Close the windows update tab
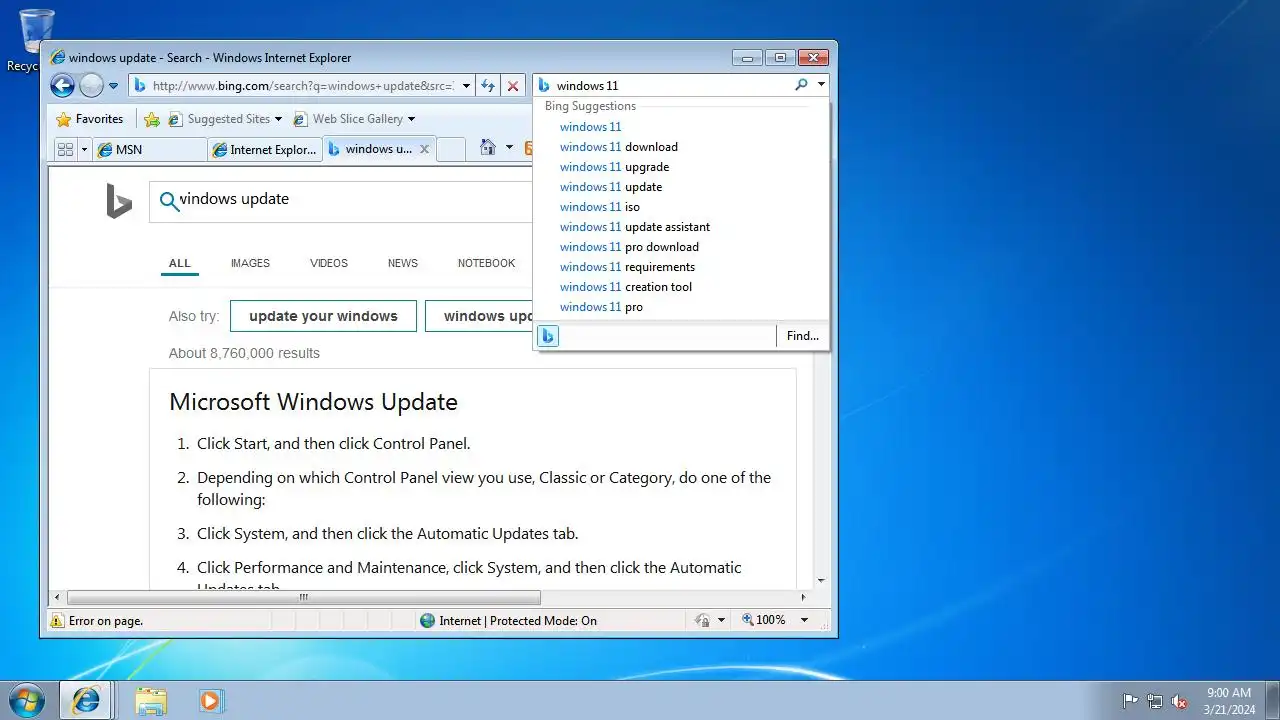Image resolution: width=1280 pixels, height=720 pixels. [424, 149]
